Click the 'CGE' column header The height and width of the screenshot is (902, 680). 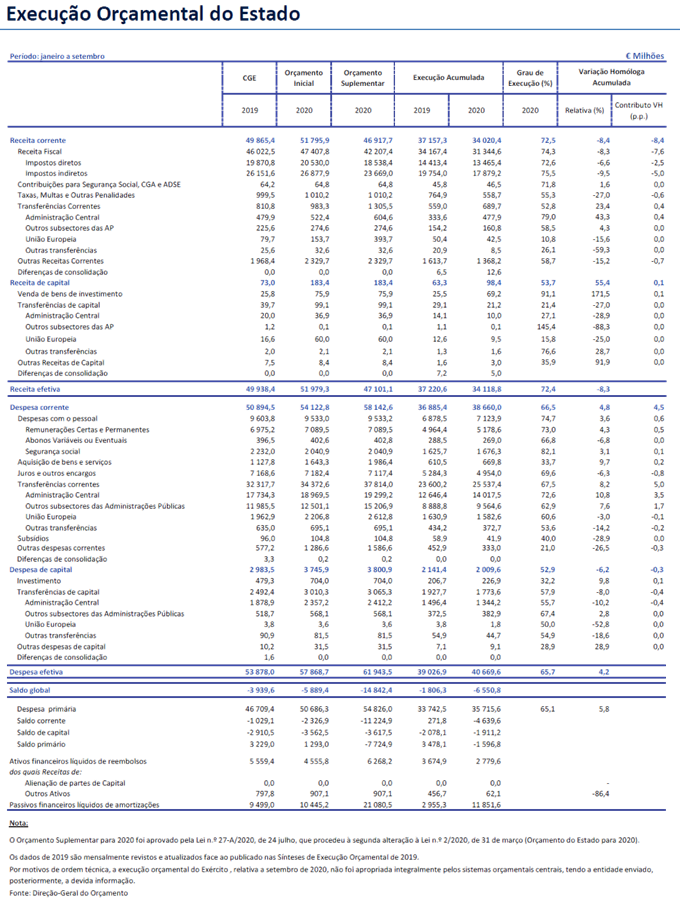[250, 78]
